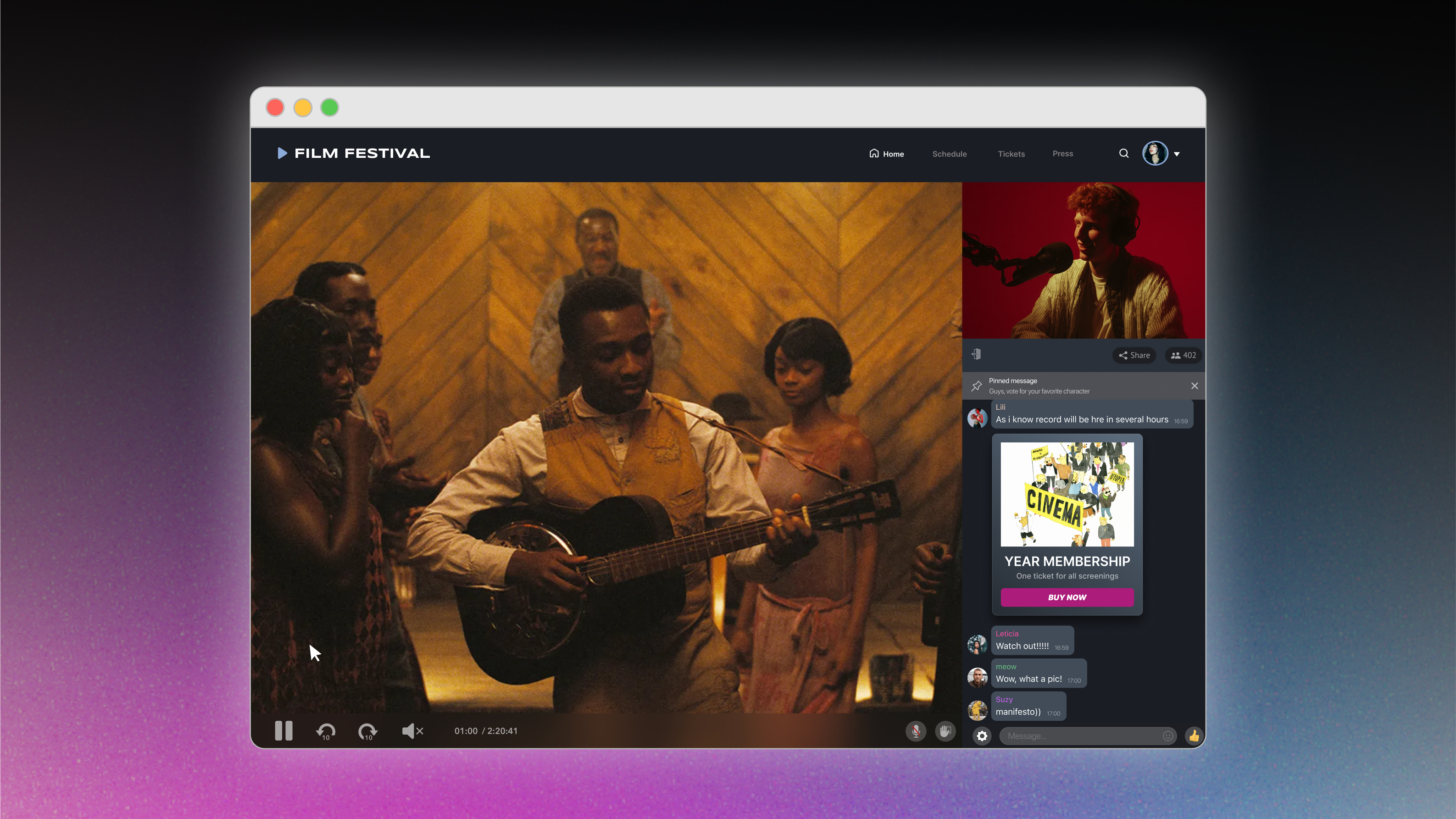Open the Schedule tab
Screen dimensions: 1456x819
pos(950,154)
